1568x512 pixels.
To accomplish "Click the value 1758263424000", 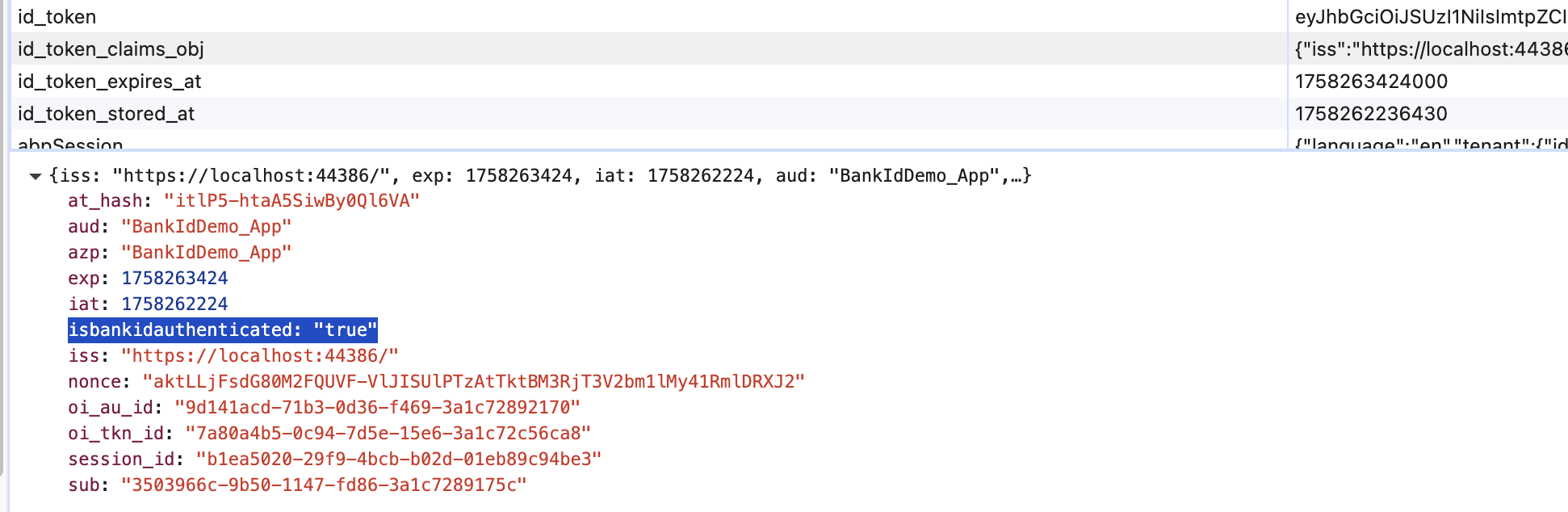I will click(x=1371, y=82).
